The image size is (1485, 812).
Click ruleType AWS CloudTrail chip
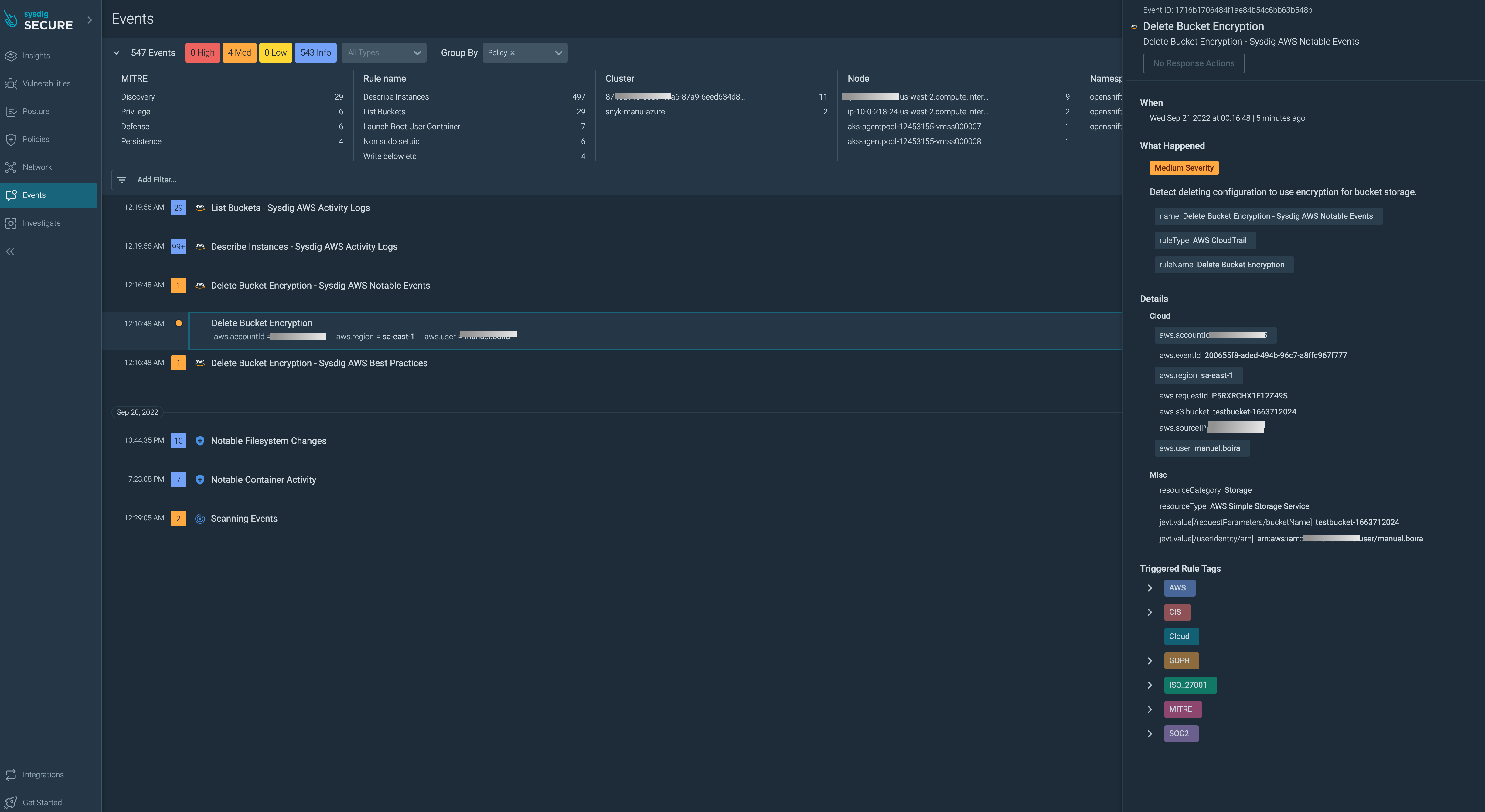pyautogui.click(x=1205, y=240)
